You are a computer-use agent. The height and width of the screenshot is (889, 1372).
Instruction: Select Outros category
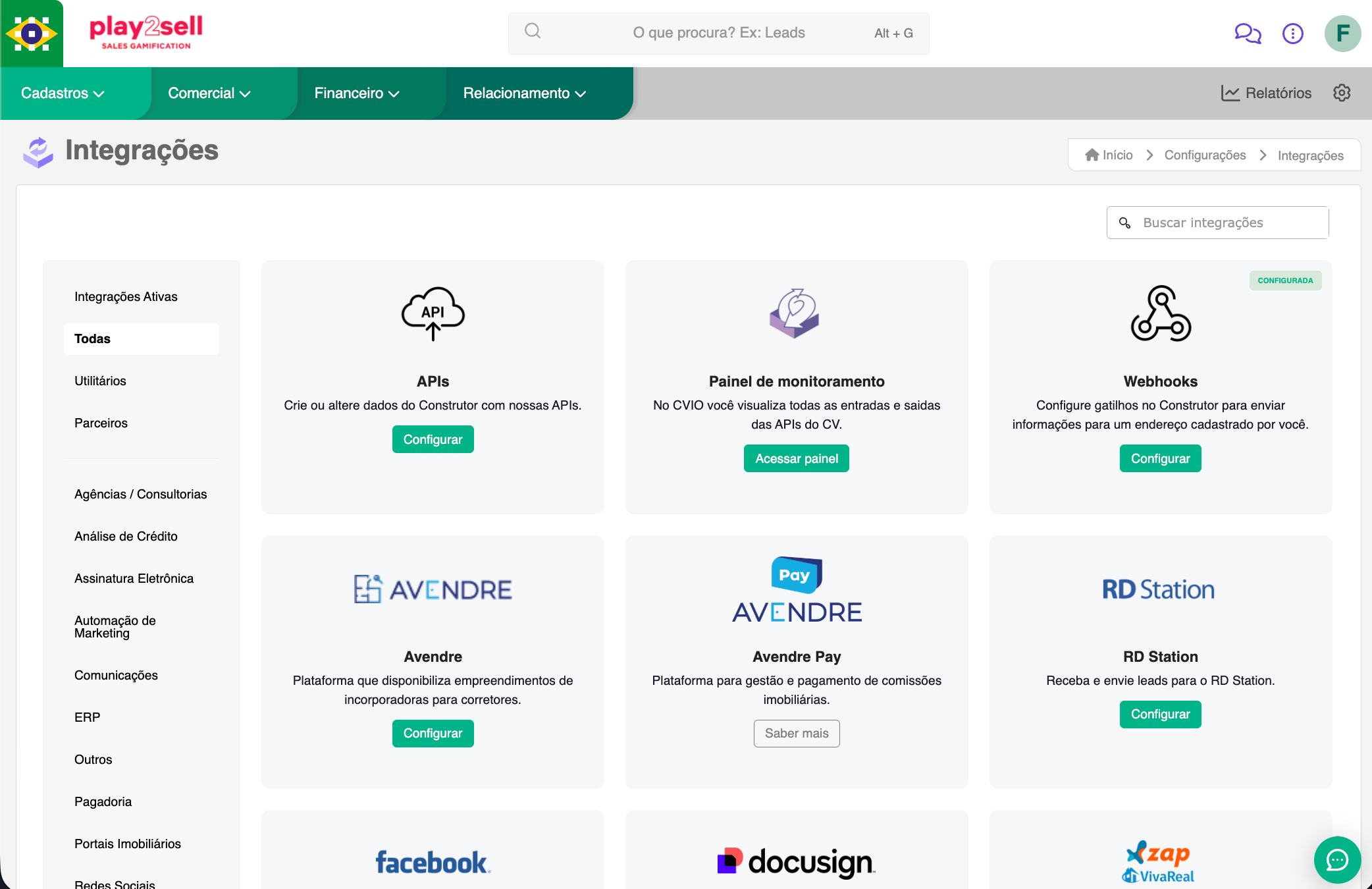pos(141,759)
